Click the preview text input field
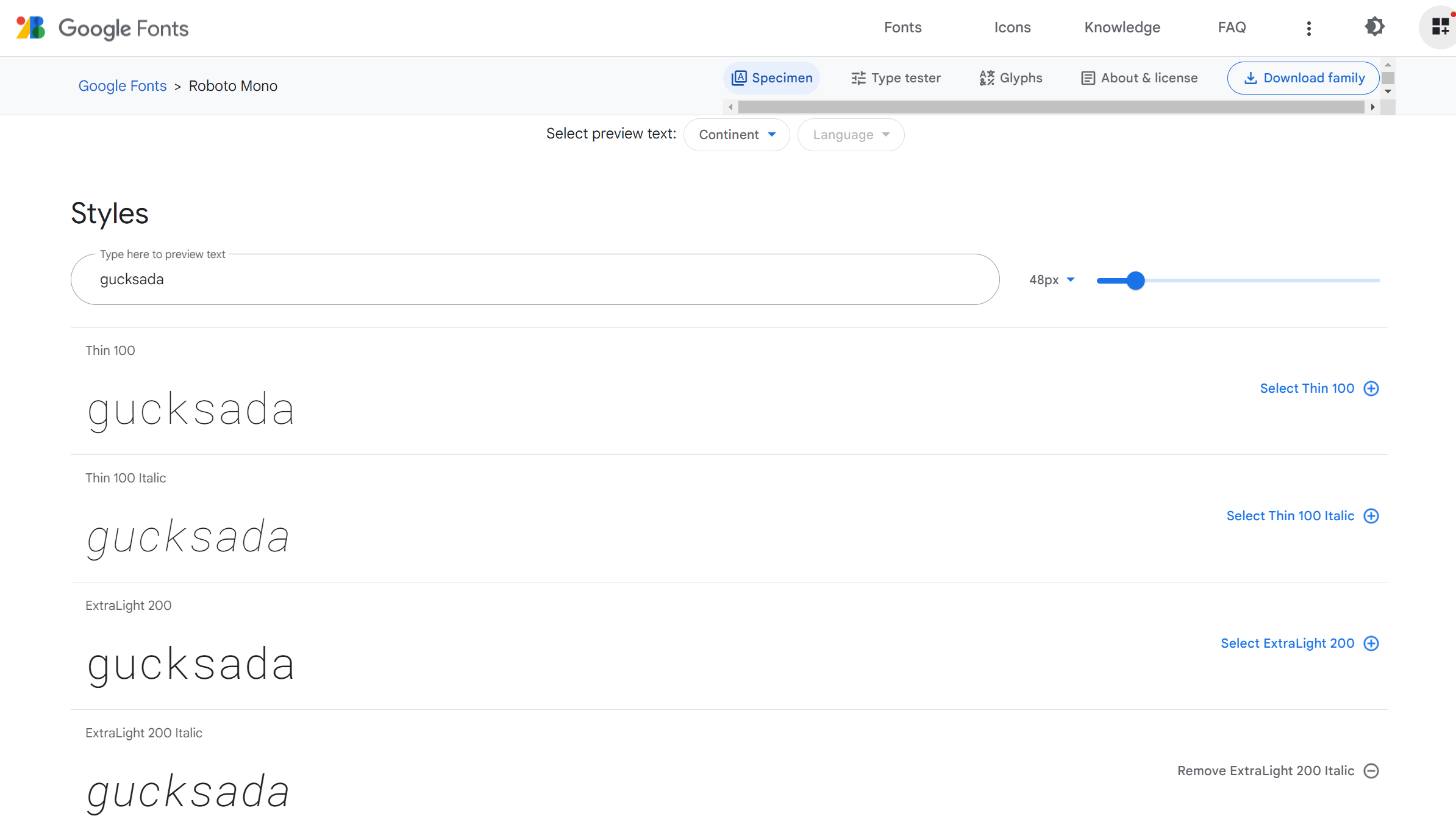The image size is (1456, 827). click(534, 279)
